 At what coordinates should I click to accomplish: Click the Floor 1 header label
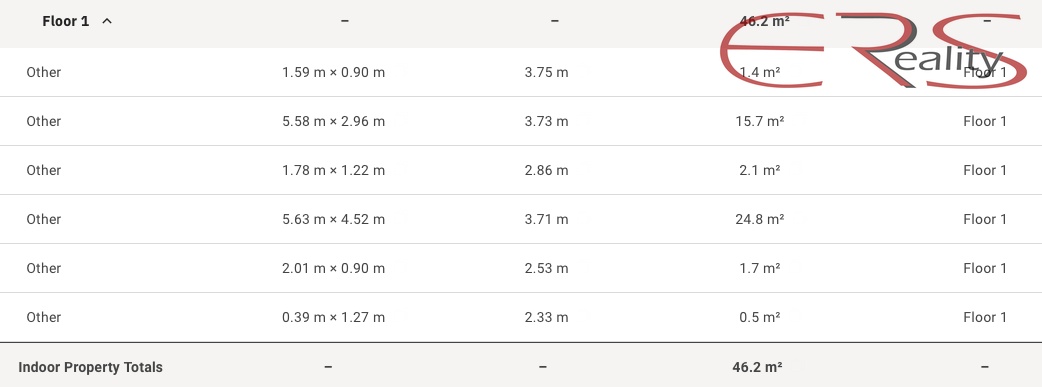click(65, 21)
